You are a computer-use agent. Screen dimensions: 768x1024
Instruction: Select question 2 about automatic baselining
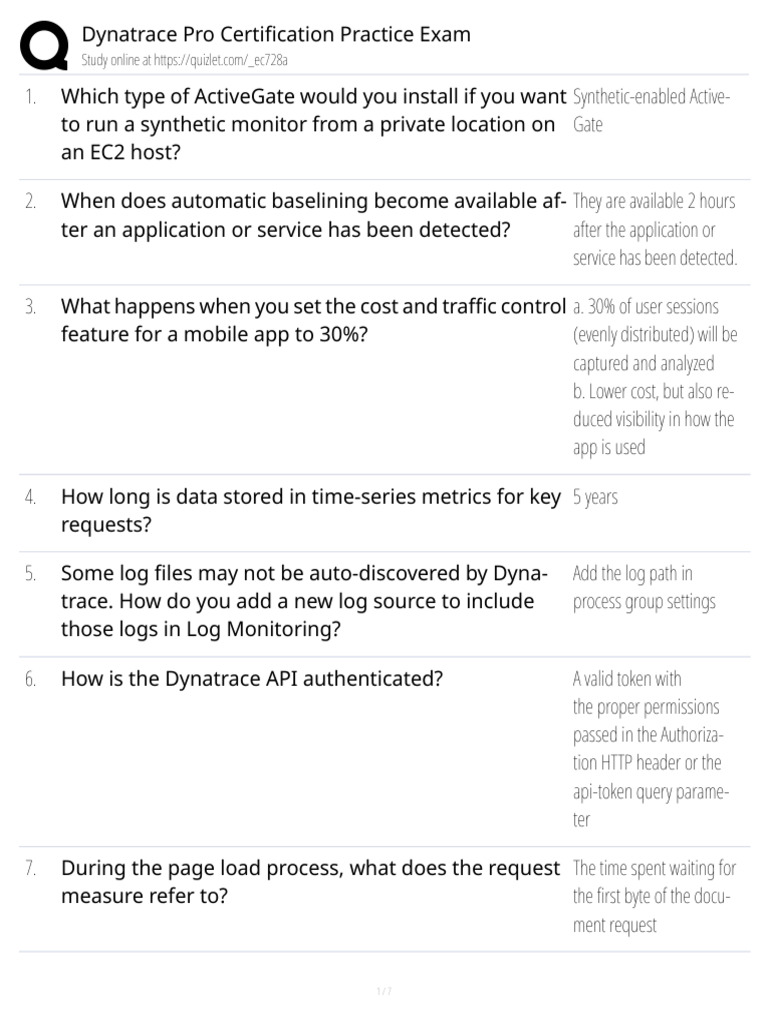[x=313, y=216]
